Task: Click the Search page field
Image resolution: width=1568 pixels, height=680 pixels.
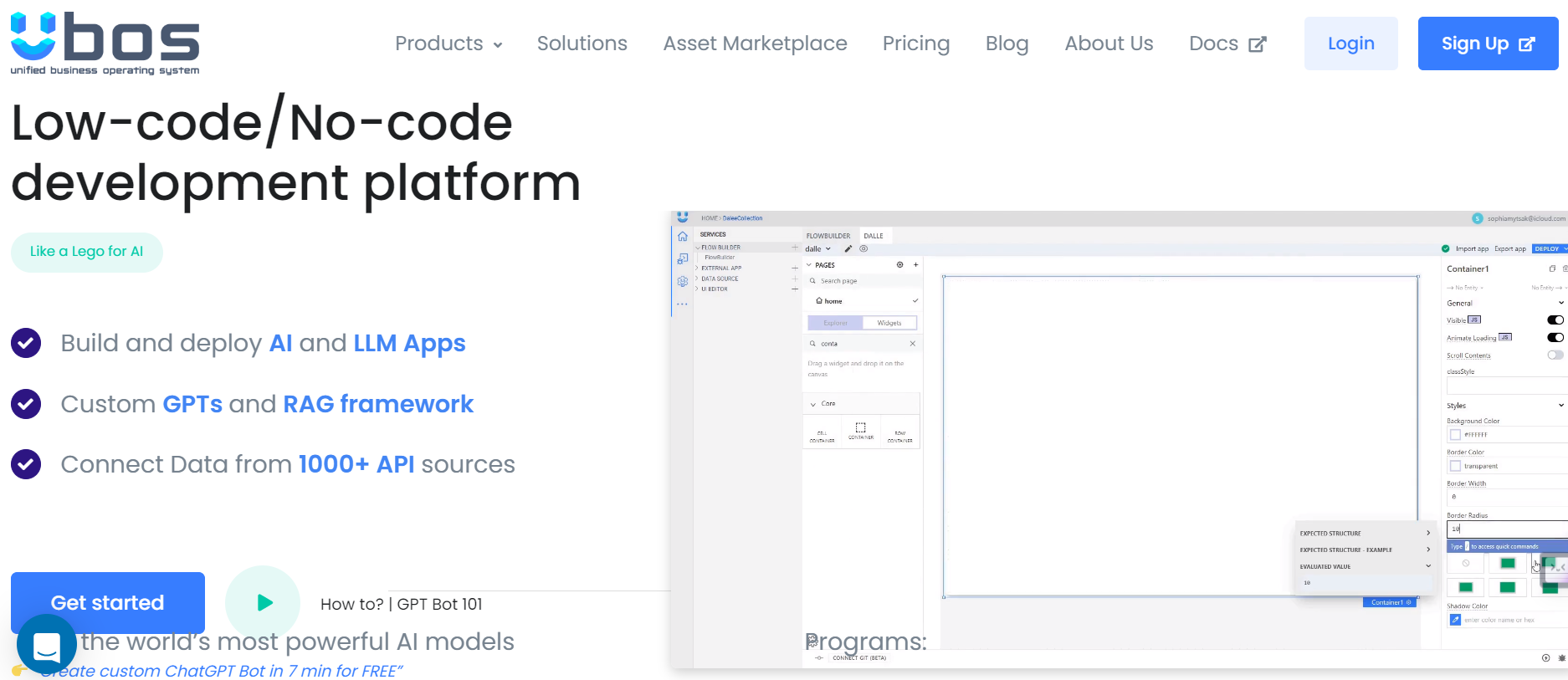Action: [x=862, y=281]
